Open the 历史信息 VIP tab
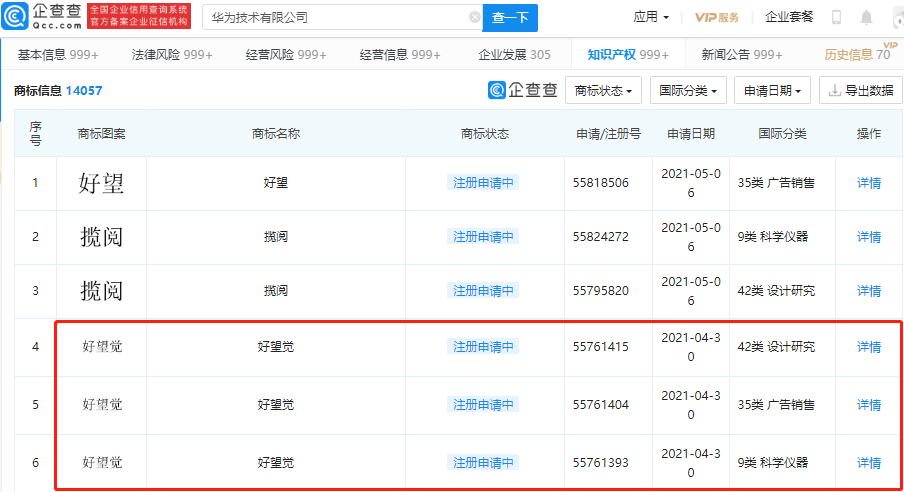Viewport: 904px width, 492px height. coord(857,55)
